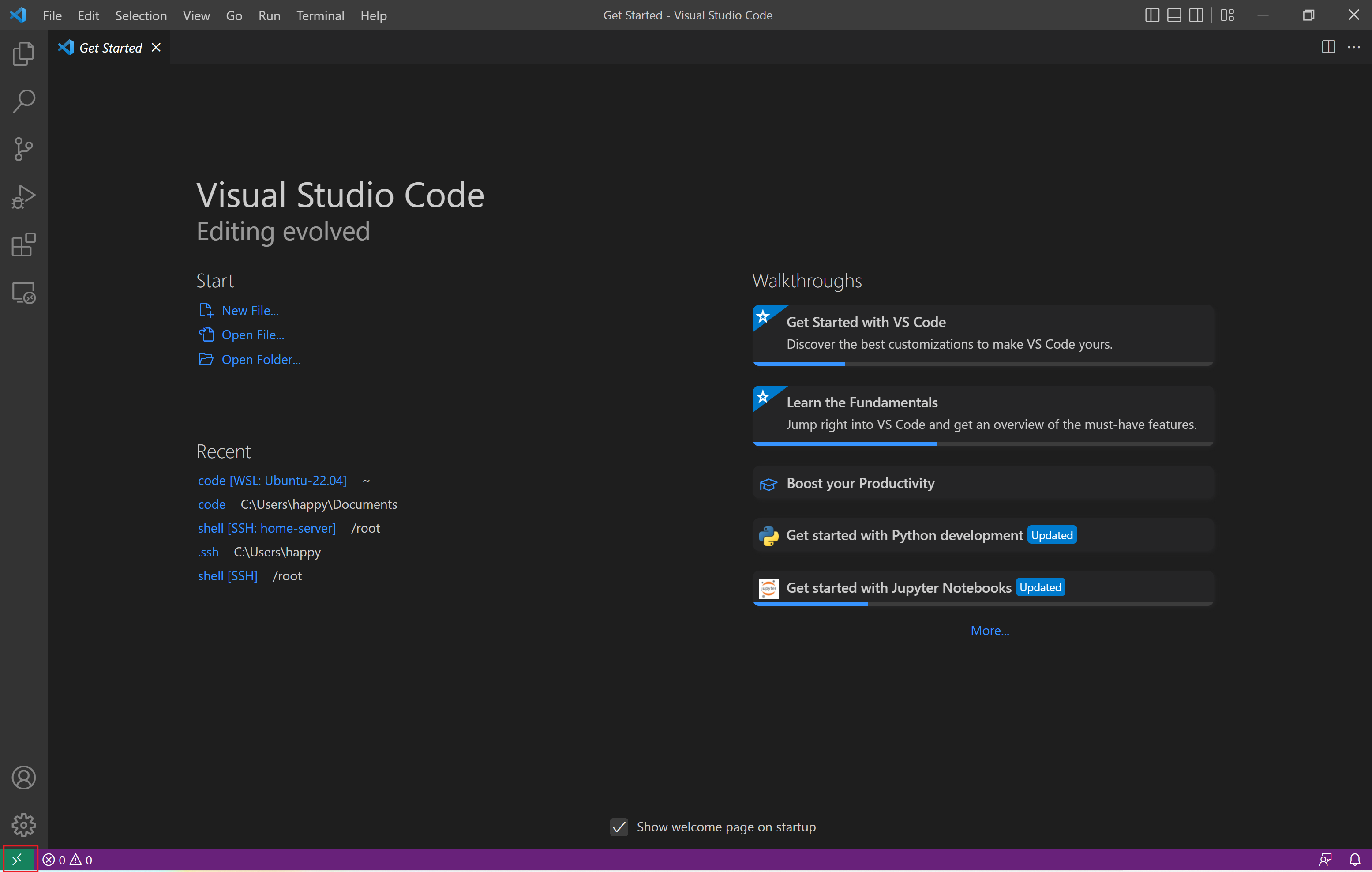Click the Open File... link
Viewport: 1372px width, 872px height.
coord(253,335)
